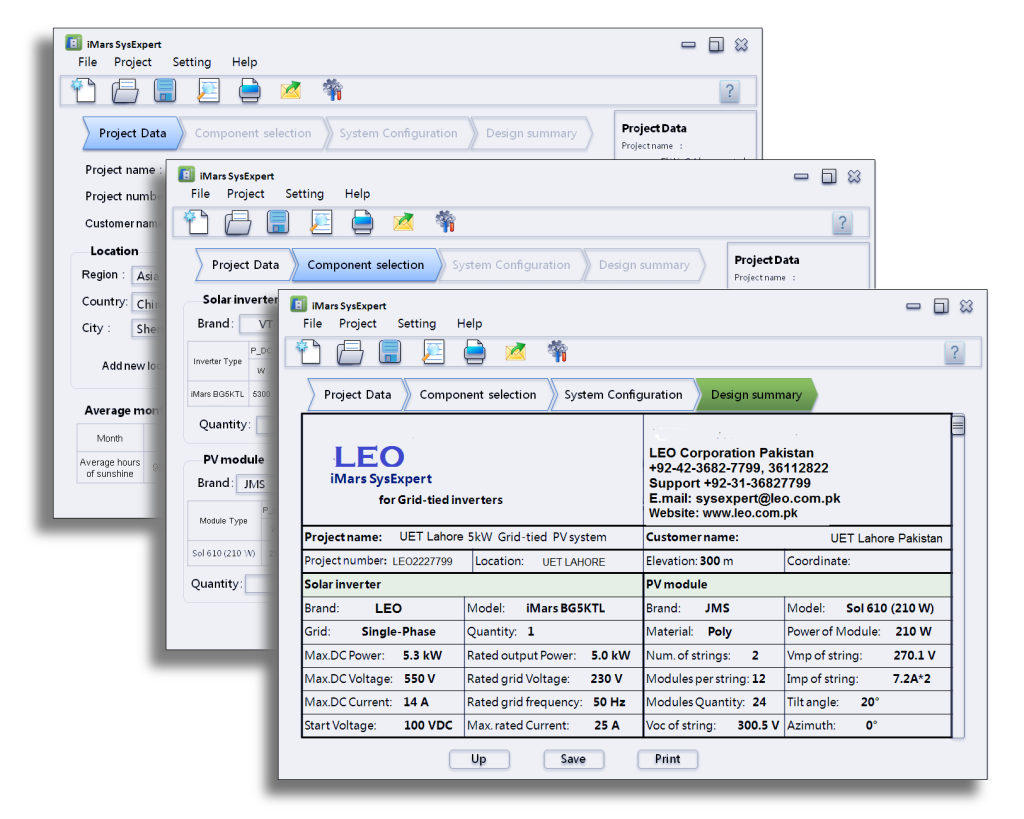The height and width of the screenshot is (819, 1024).
Task: Click the printer icon in the Component selection window
Action: [x=362, y=222]
